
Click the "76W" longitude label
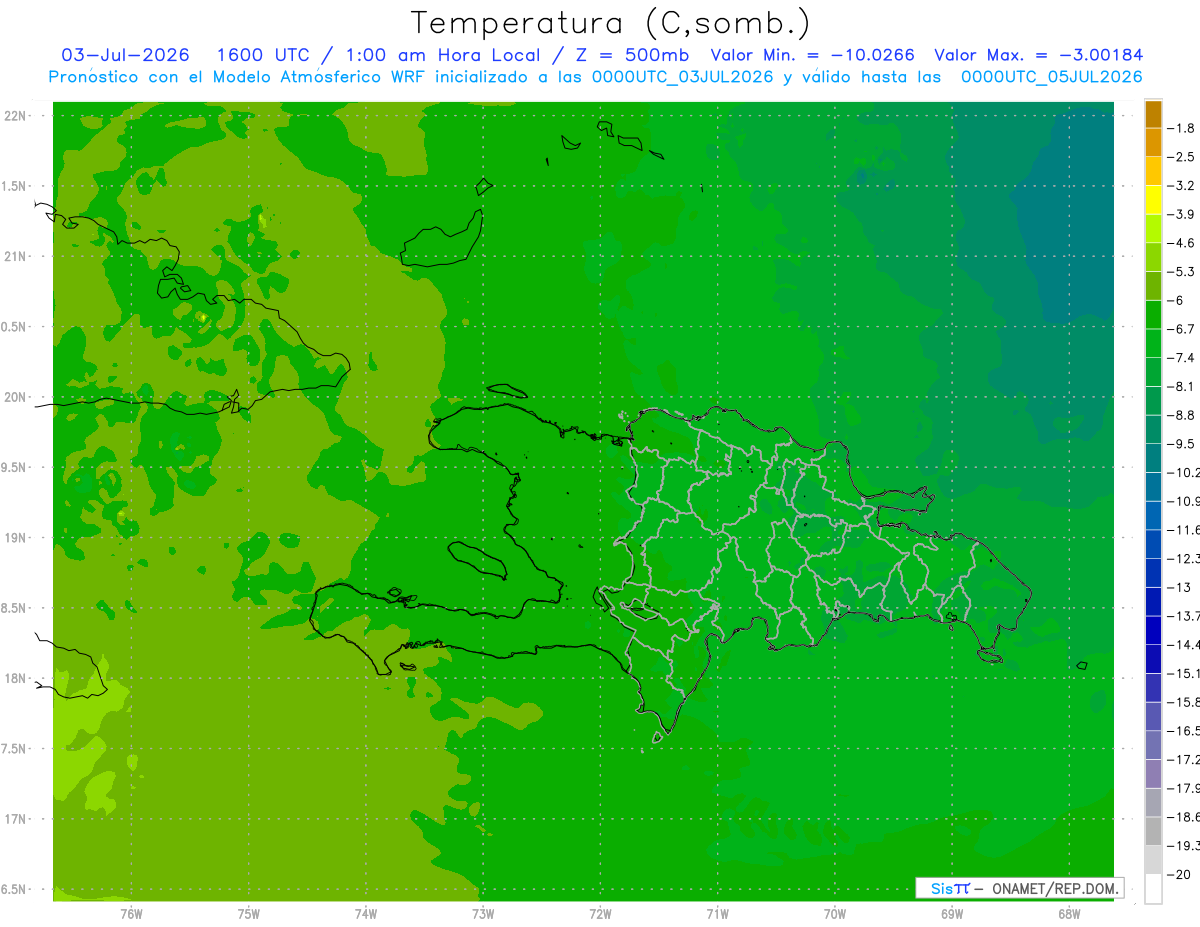pos(131,913)
